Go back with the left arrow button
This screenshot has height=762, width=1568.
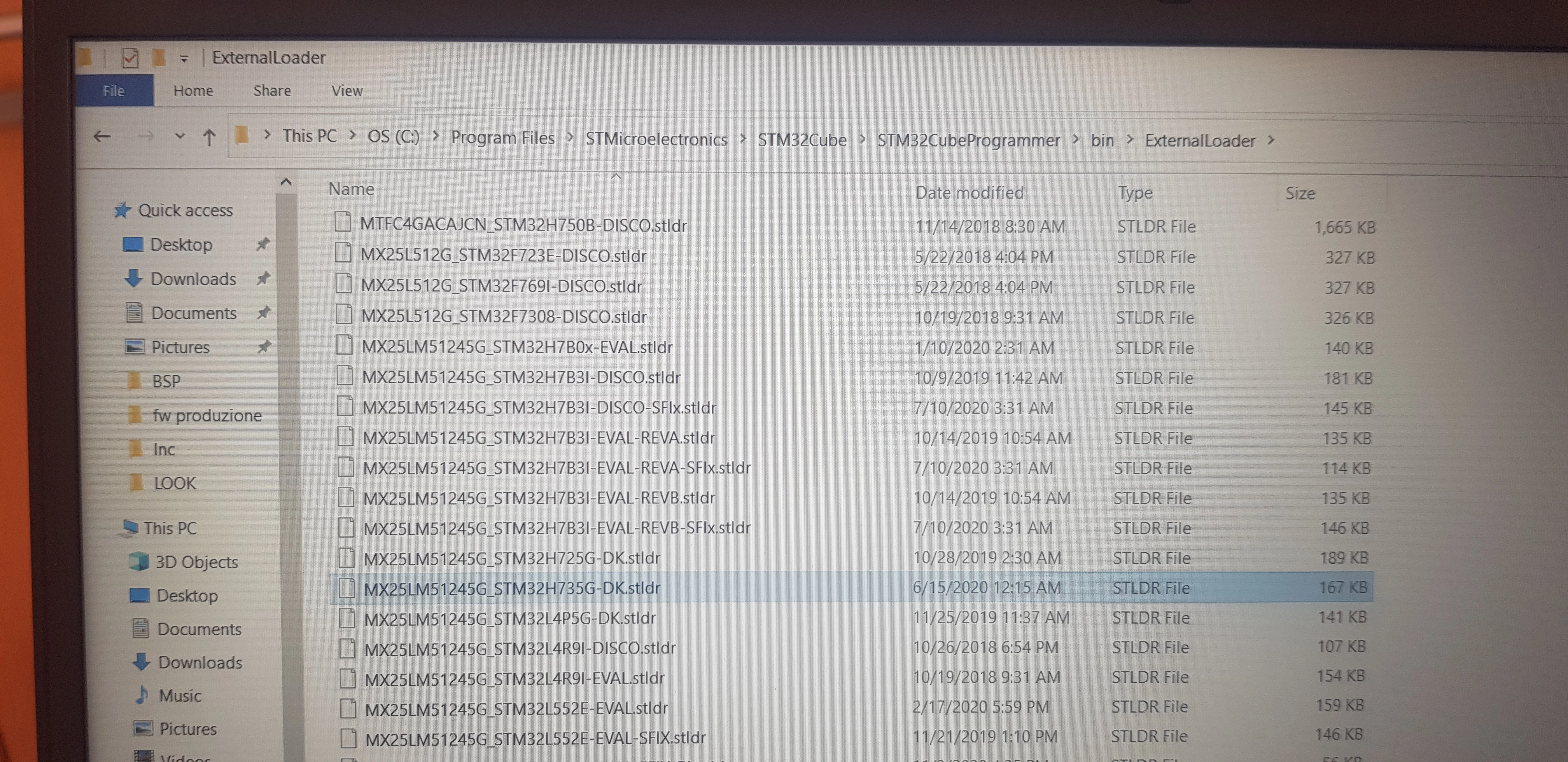coord(101,136)
